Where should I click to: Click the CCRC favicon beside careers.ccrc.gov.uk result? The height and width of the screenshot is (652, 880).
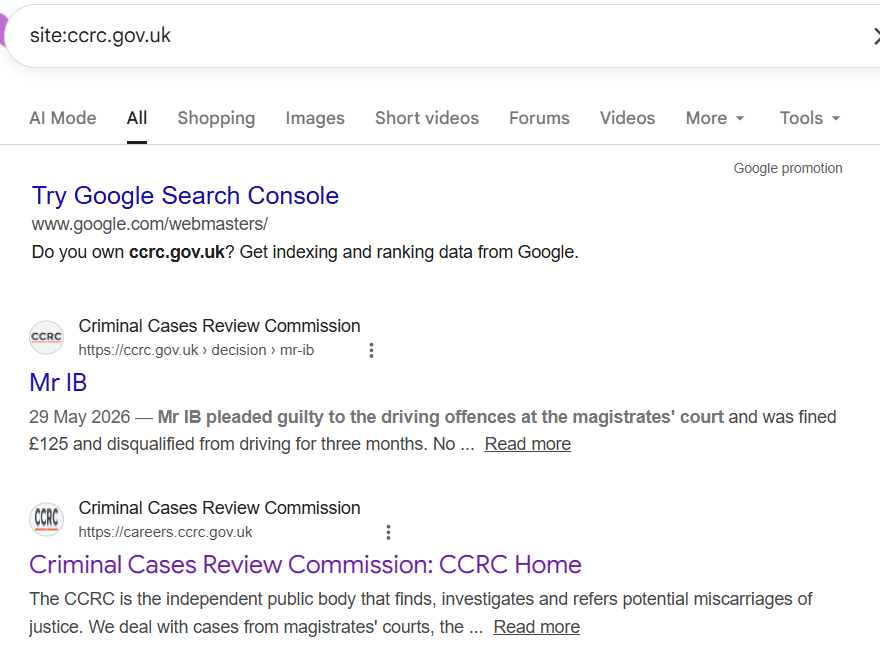[x=47, y=519]
